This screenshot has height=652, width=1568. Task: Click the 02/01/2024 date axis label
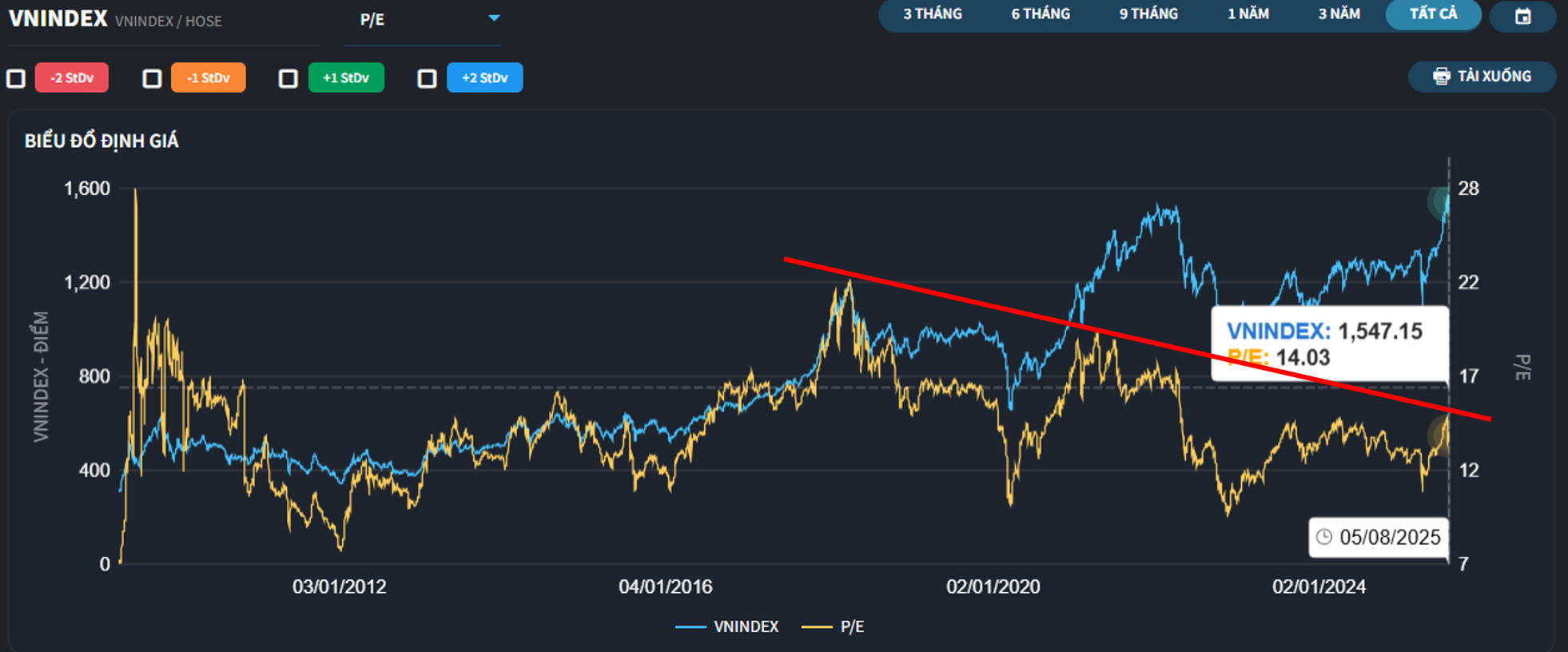[x=1319, y=587]
